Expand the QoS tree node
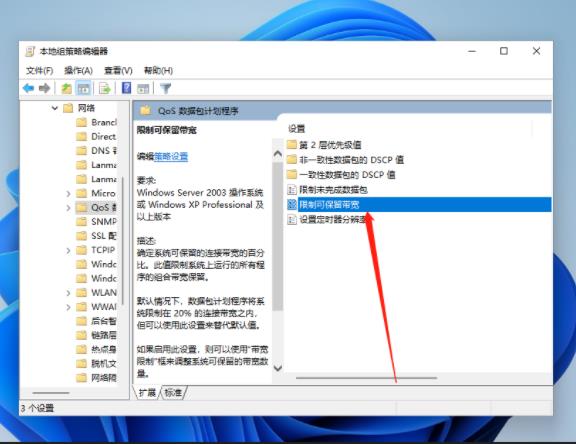 pos(68,207)
